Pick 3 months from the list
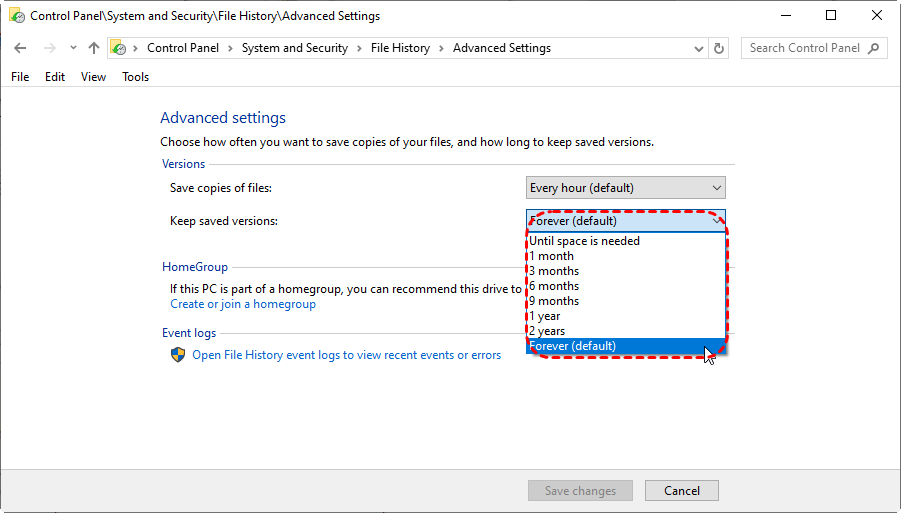901x513 pixels. [x=554, y=271]
